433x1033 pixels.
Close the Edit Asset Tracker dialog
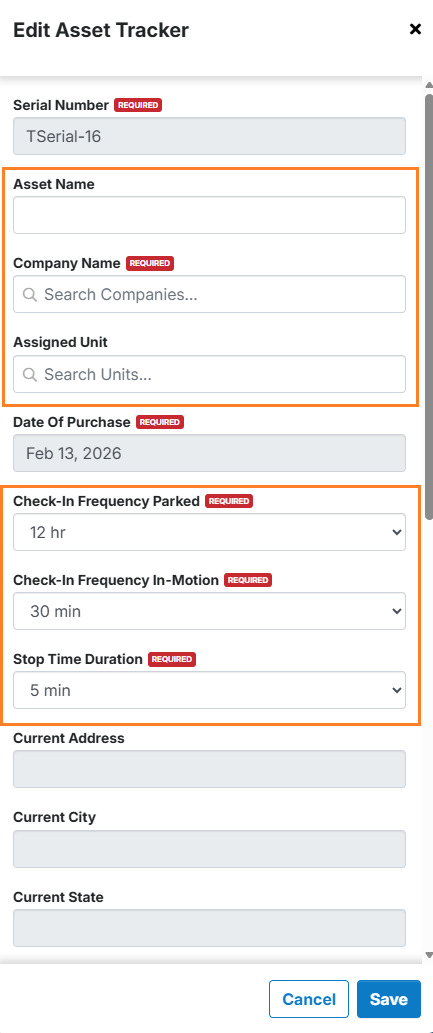pyautogui.click(x=415, y=29)
